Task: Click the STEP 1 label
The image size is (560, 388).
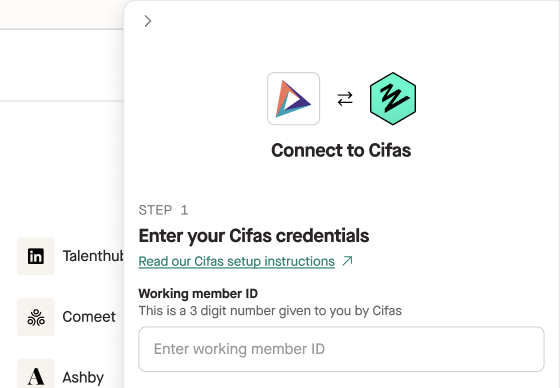Action: [163, 210]
